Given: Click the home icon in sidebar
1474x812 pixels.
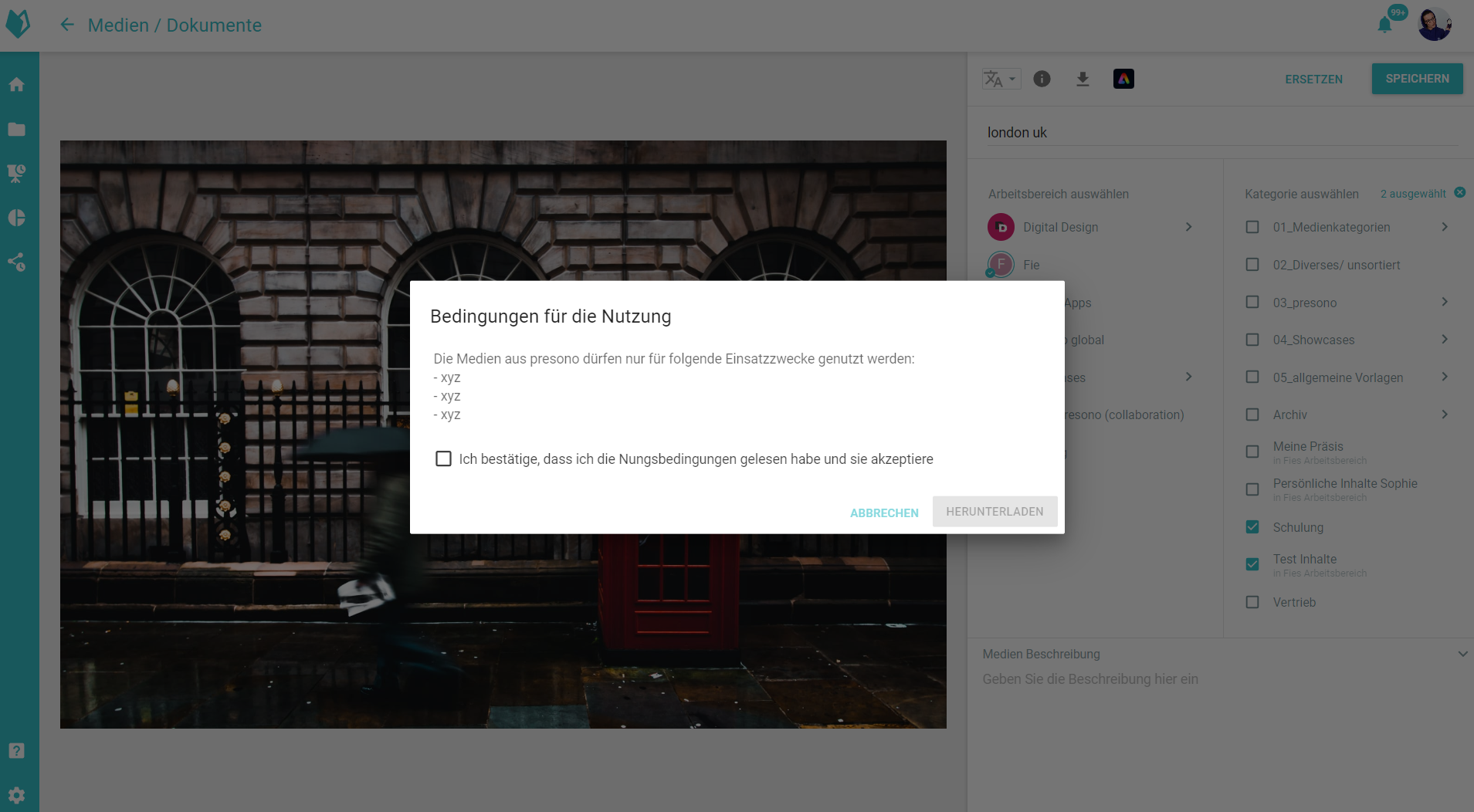Looking at the screenshot, I should tap(17, 85).
